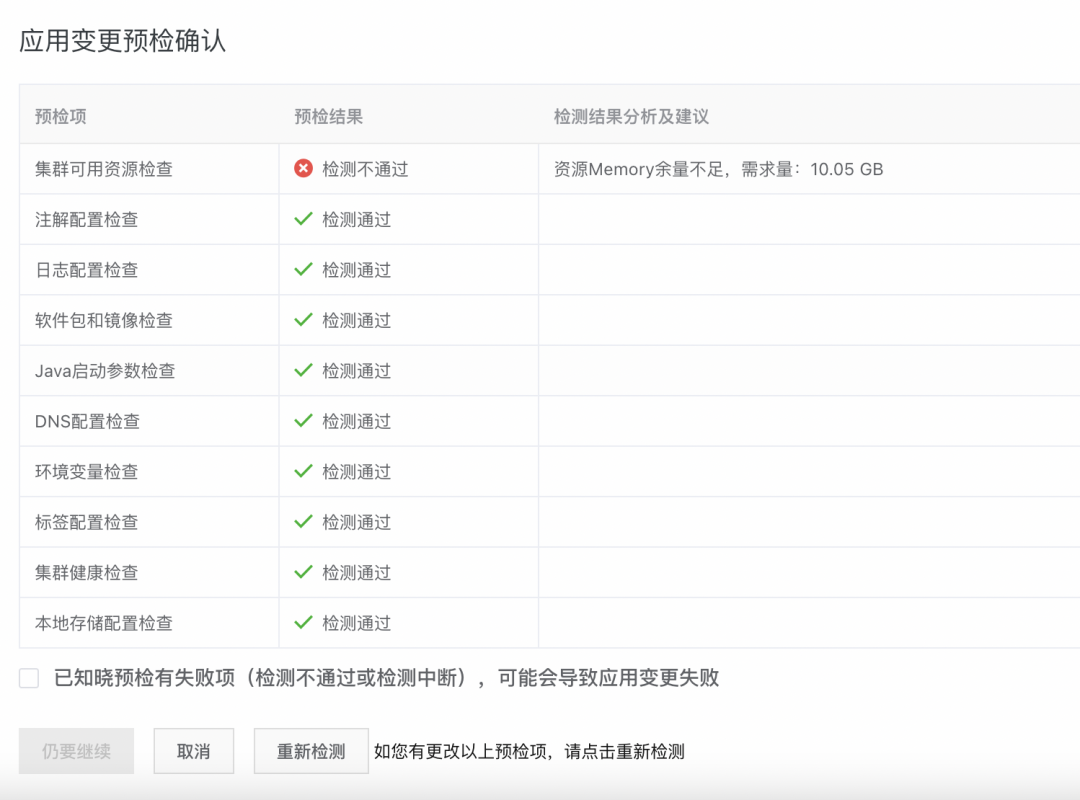Click the green checkmark for 注解配置检查
Viewport: 1080px width, 800px height.
(x=303, y=219)
